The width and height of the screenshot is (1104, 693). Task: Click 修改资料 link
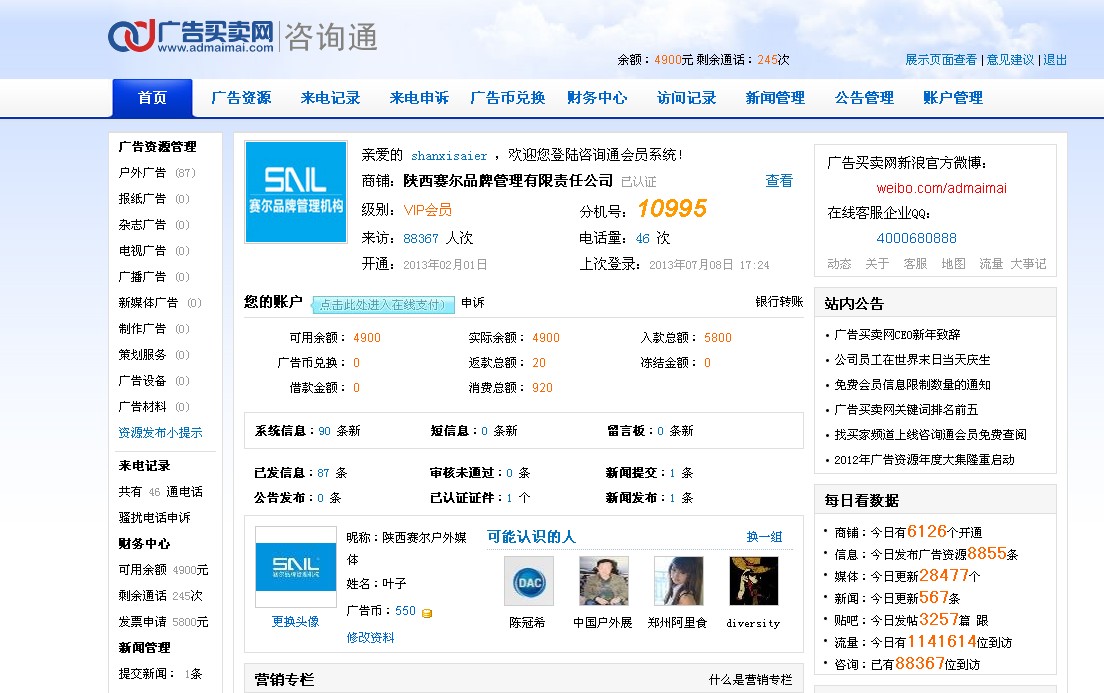tap(370, 638)
